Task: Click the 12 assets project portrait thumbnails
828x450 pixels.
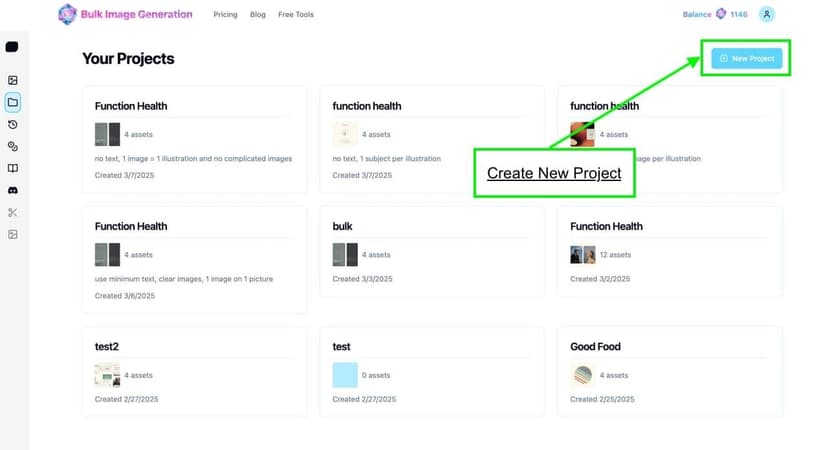Action: pos(582,255)
